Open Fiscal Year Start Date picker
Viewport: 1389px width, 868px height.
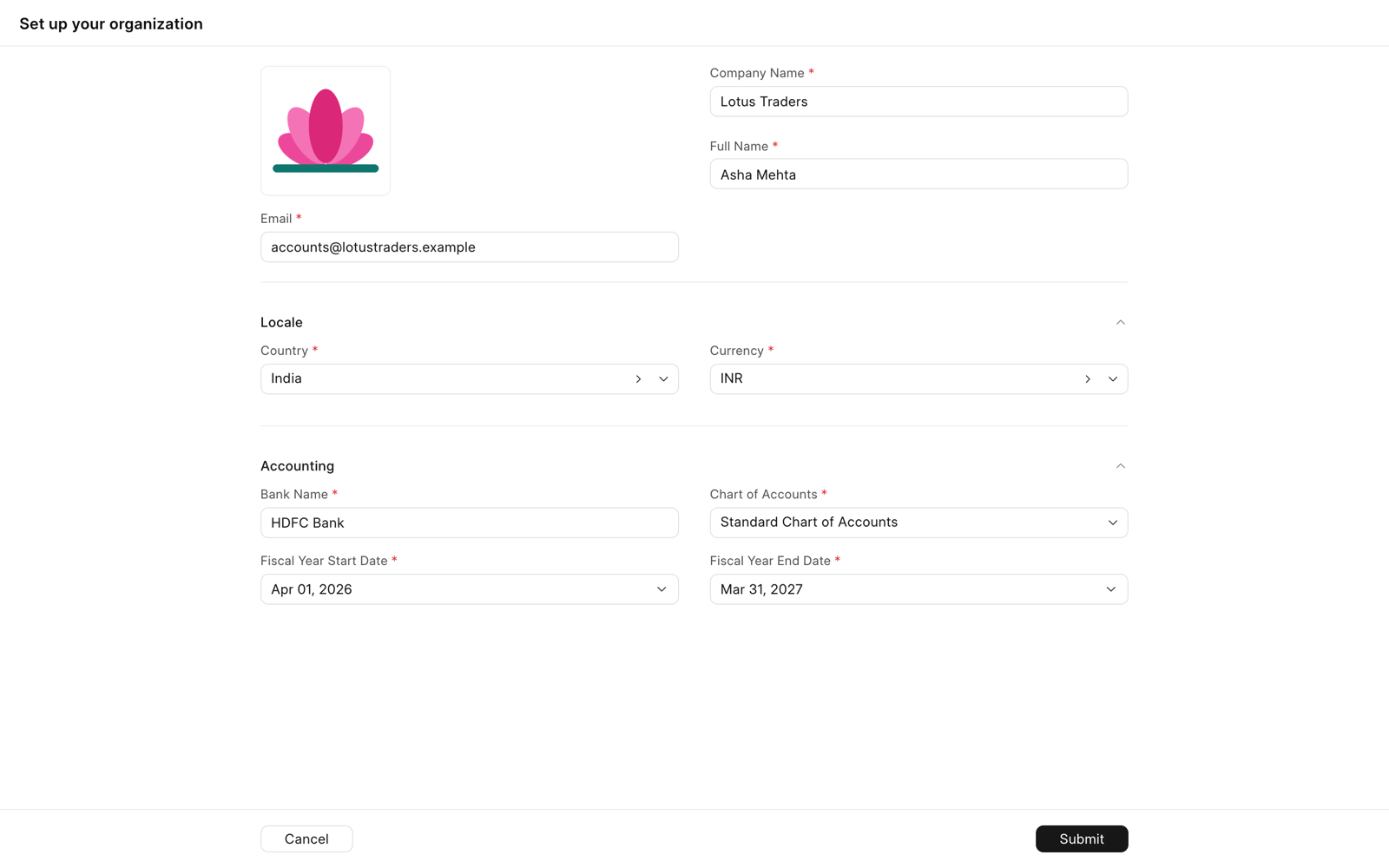coord(470,589)
